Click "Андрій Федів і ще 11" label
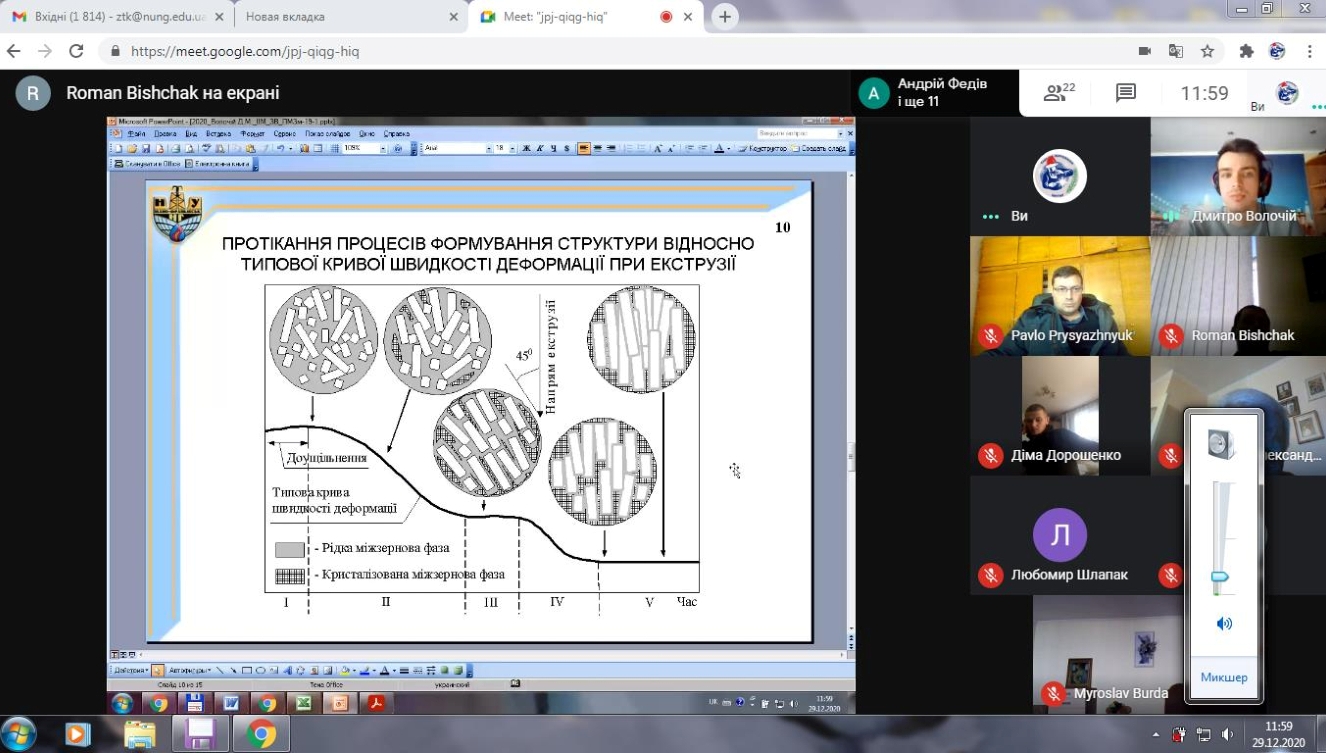The image size is (1326, 753). [942, 93]
